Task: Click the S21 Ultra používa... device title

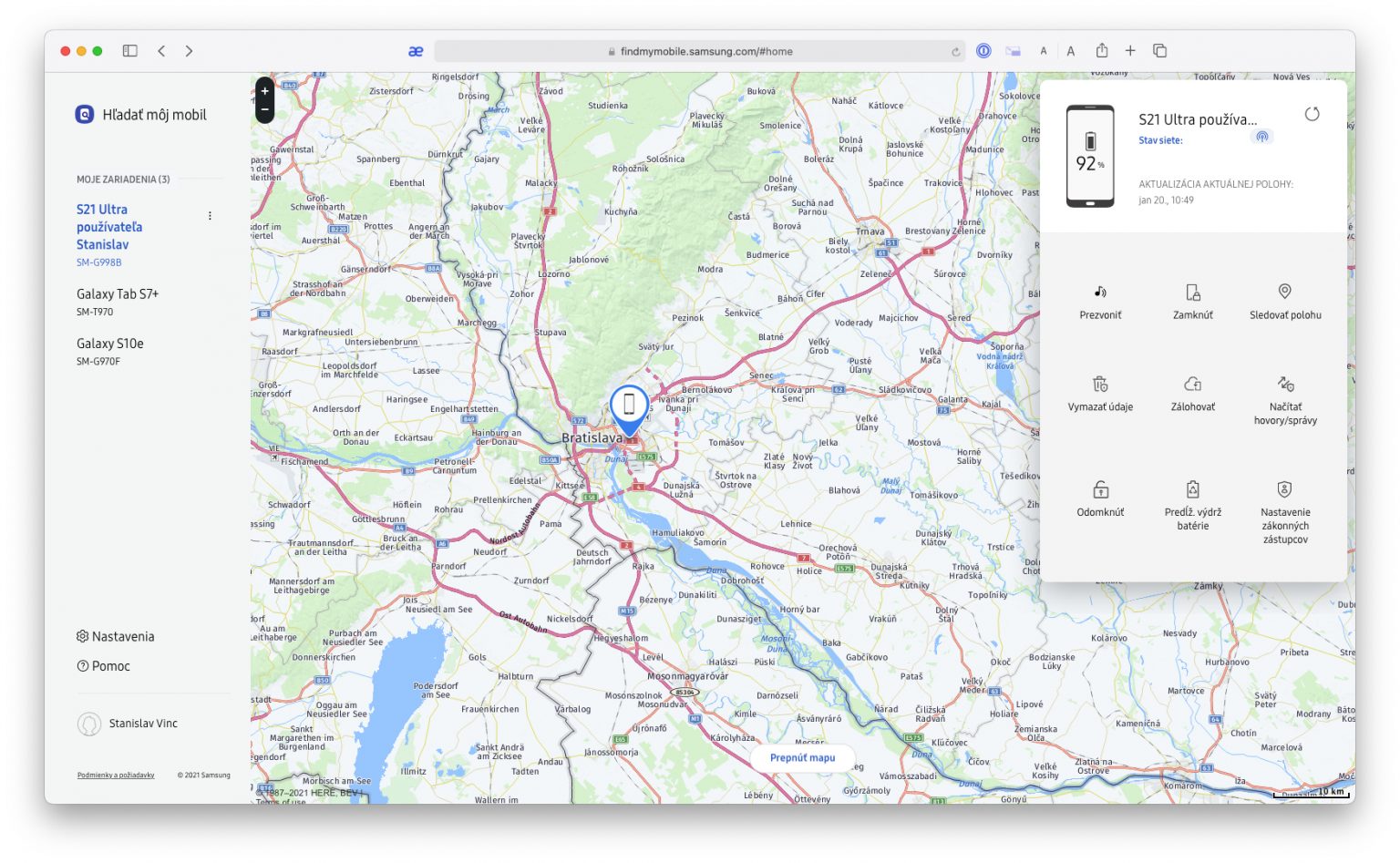Action: 1198,119
